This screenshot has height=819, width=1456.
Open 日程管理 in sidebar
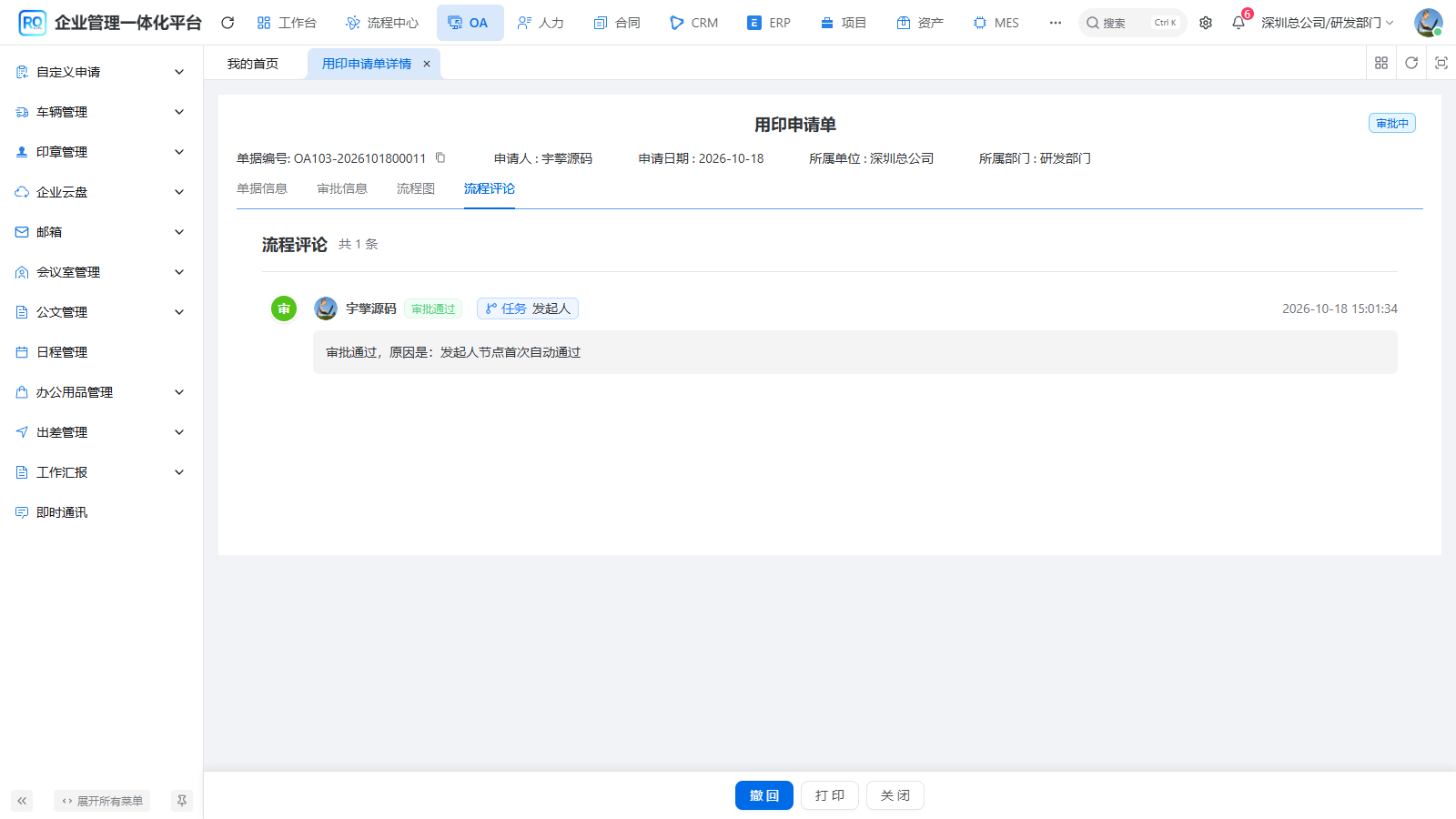click(x=101, y=352)
